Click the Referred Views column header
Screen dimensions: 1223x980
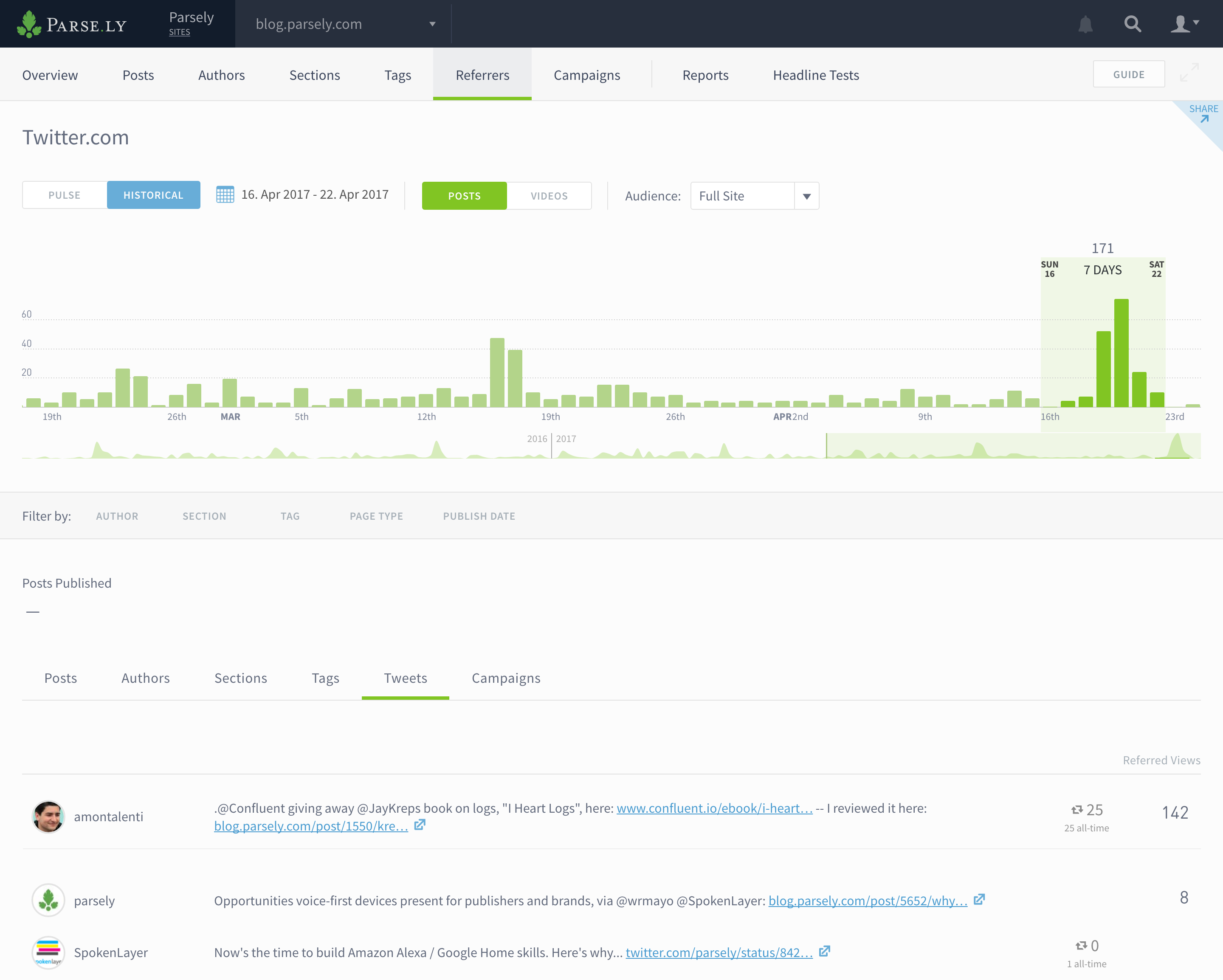1161,760
